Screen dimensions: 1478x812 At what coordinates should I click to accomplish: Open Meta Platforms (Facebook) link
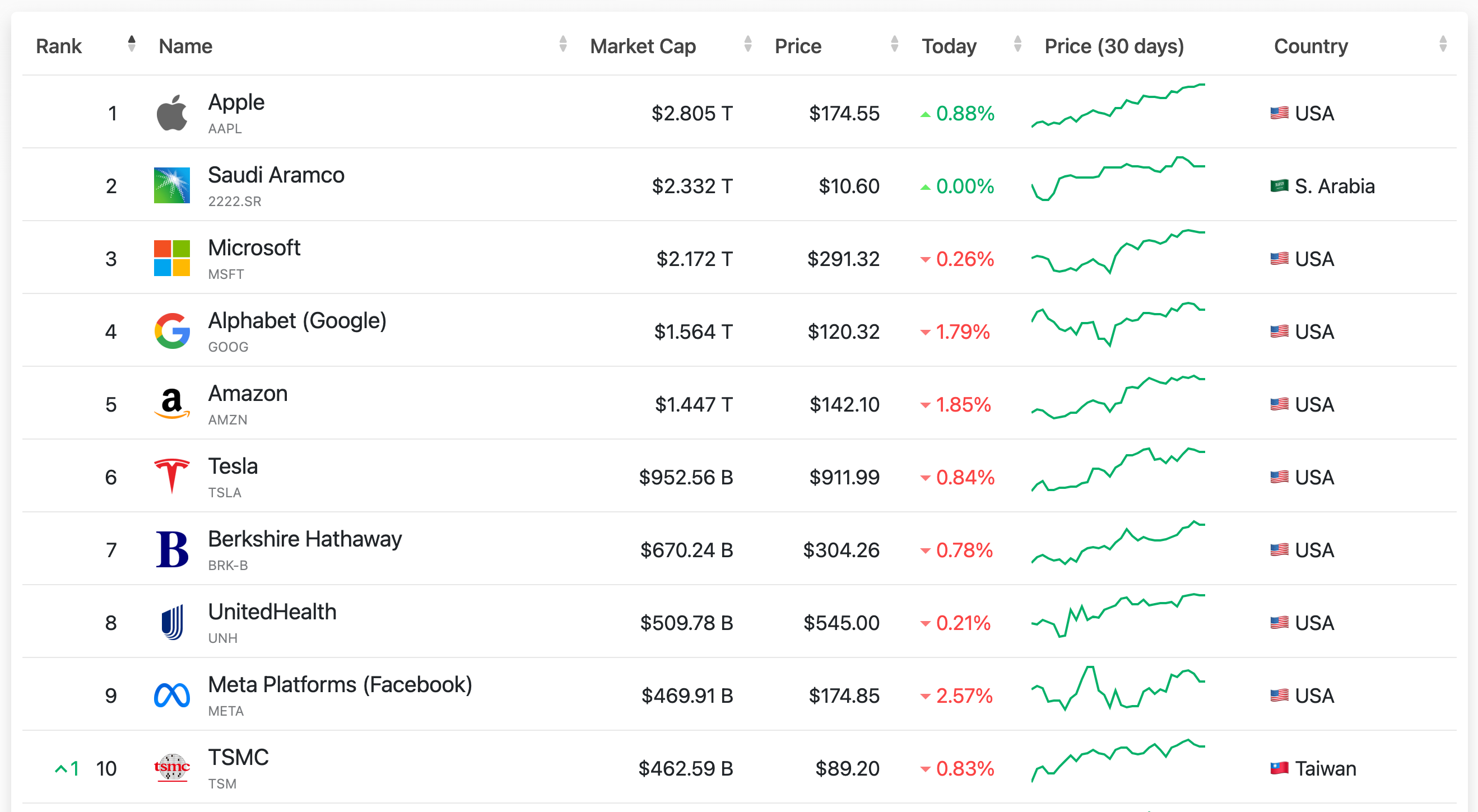point(340,685)
